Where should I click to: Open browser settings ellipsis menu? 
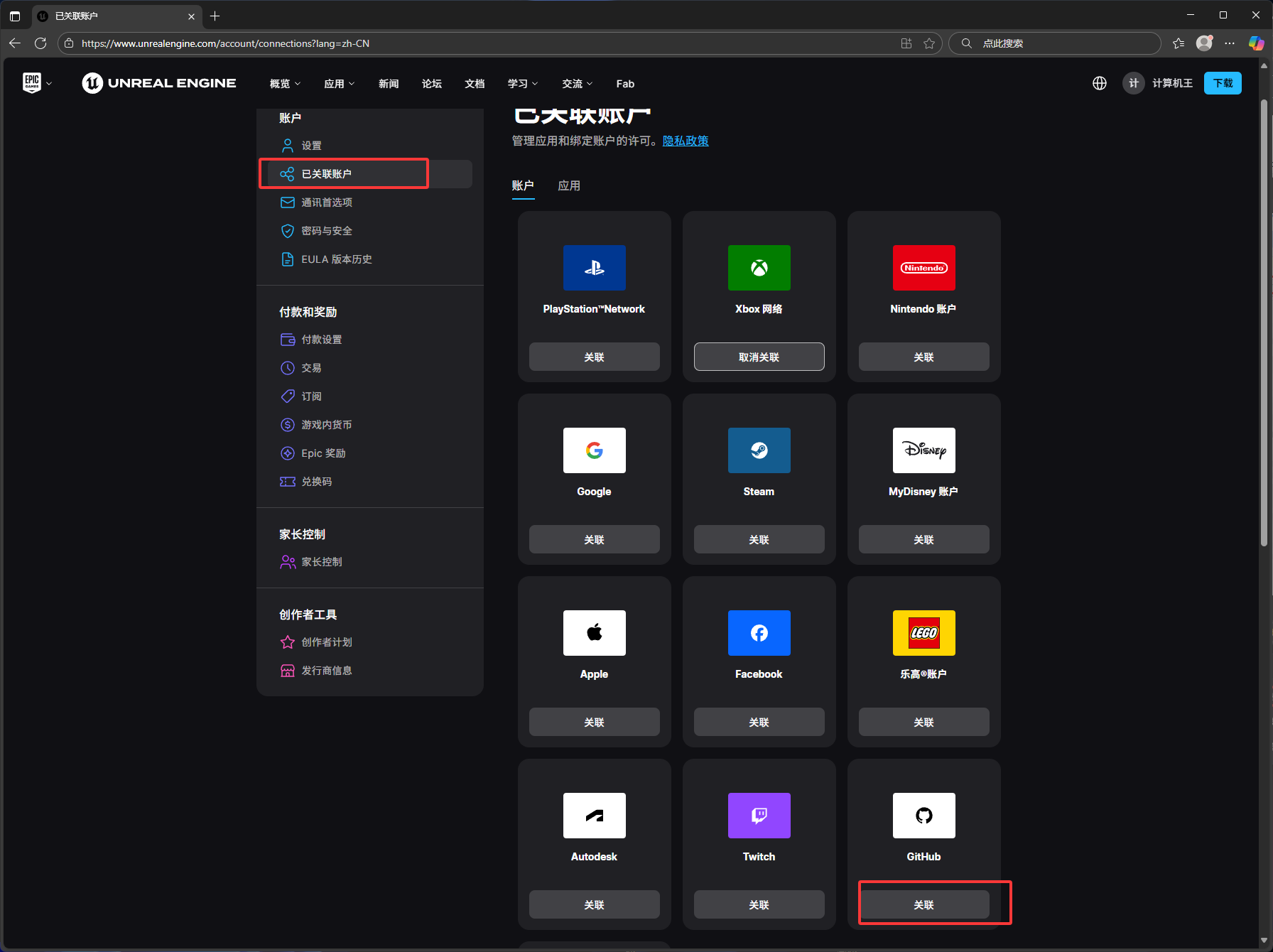[1230, 43]
